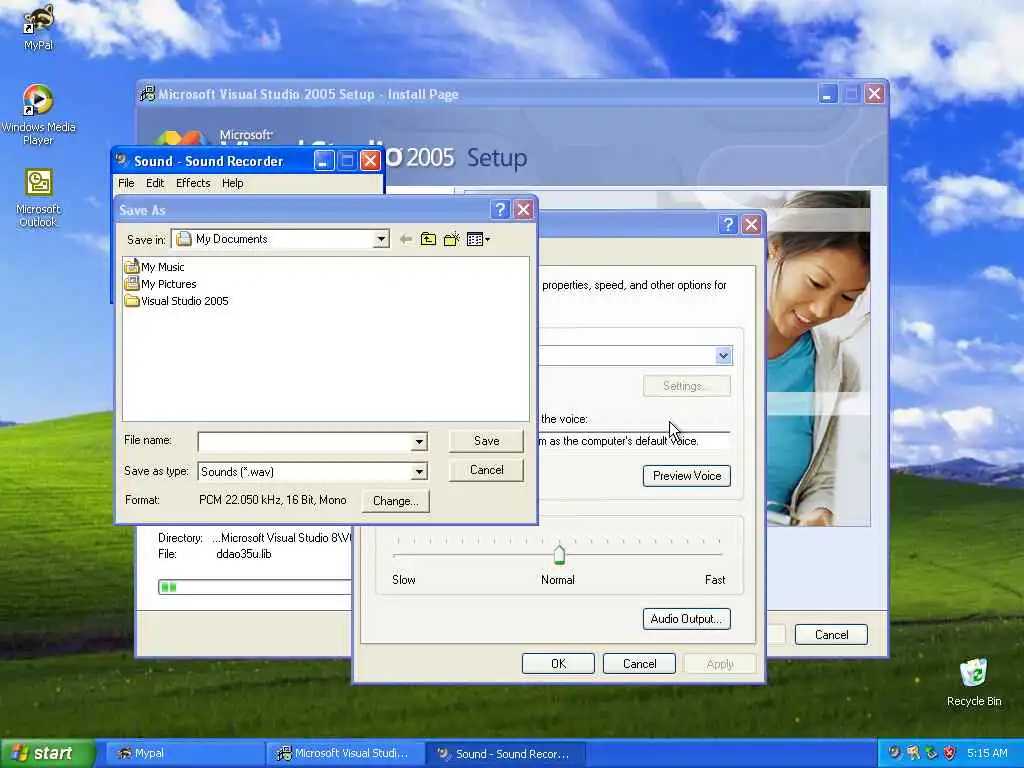The image size is (1024, 768).
Task: Create a new folder in Save As dialog
Action: [451, 240]
